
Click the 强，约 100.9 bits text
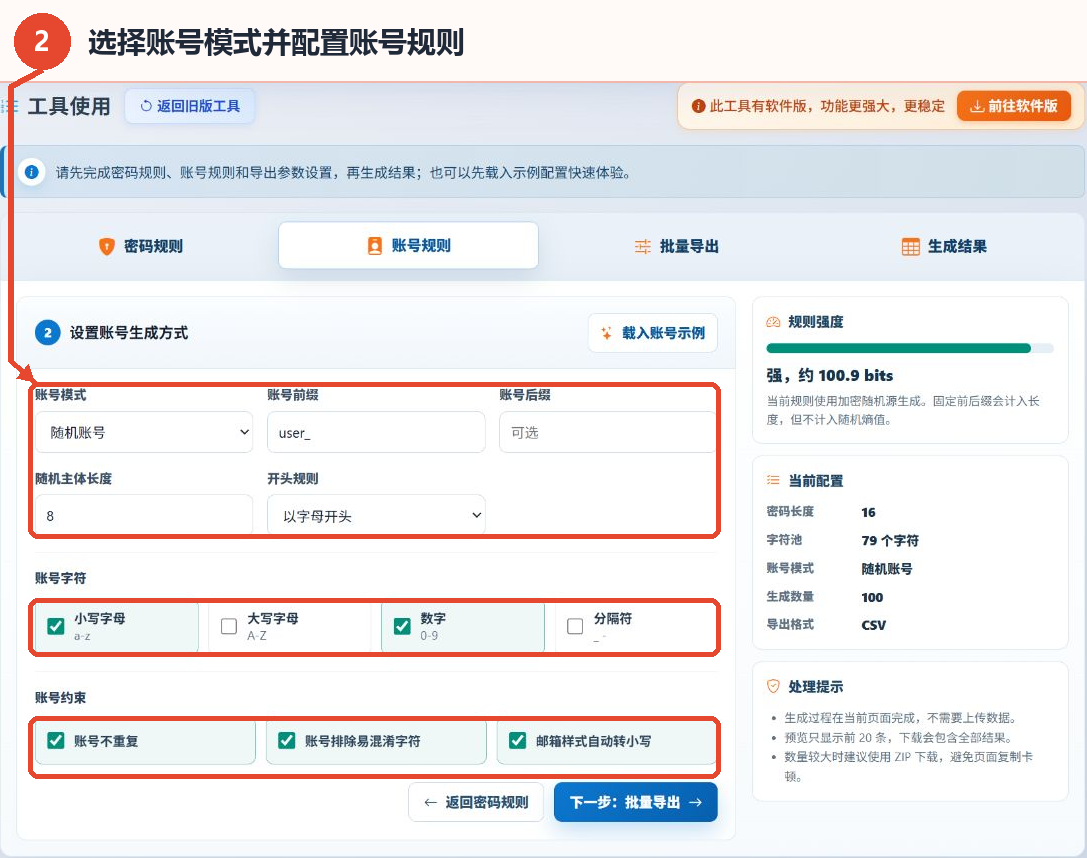830,376
